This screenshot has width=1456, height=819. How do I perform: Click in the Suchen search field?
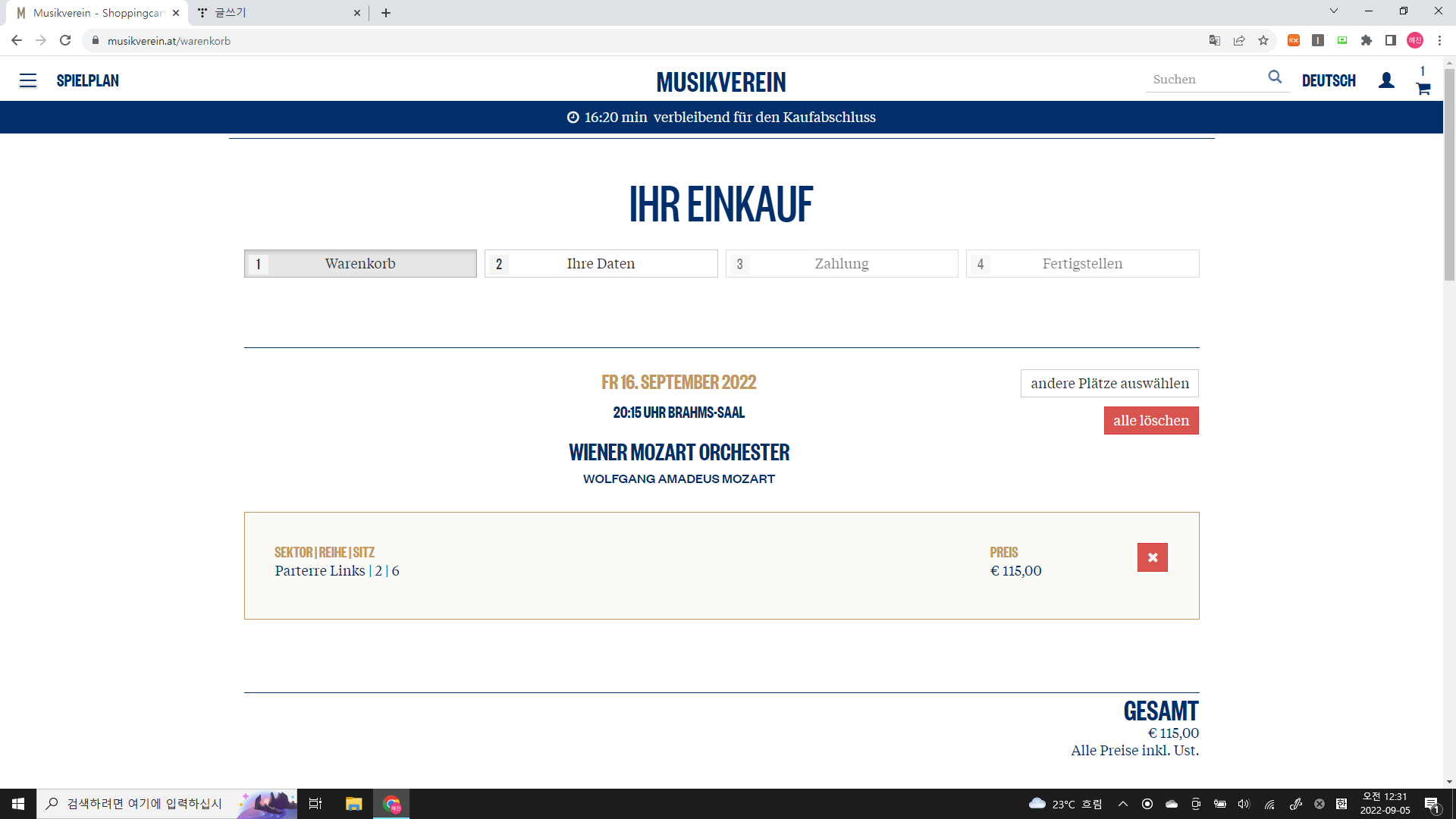pos(1206,80)
